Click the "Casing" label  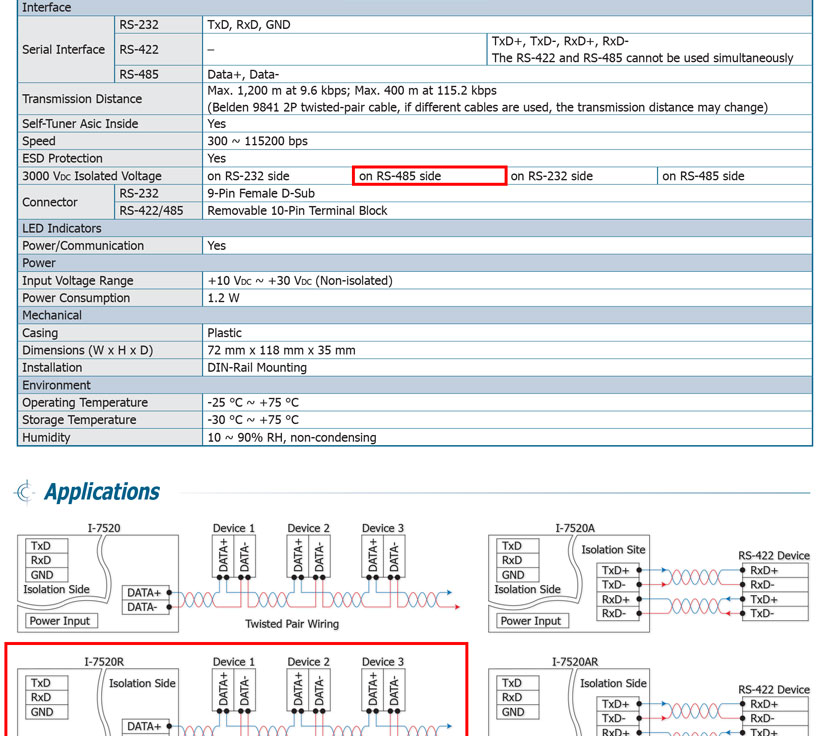click(40, 333)
